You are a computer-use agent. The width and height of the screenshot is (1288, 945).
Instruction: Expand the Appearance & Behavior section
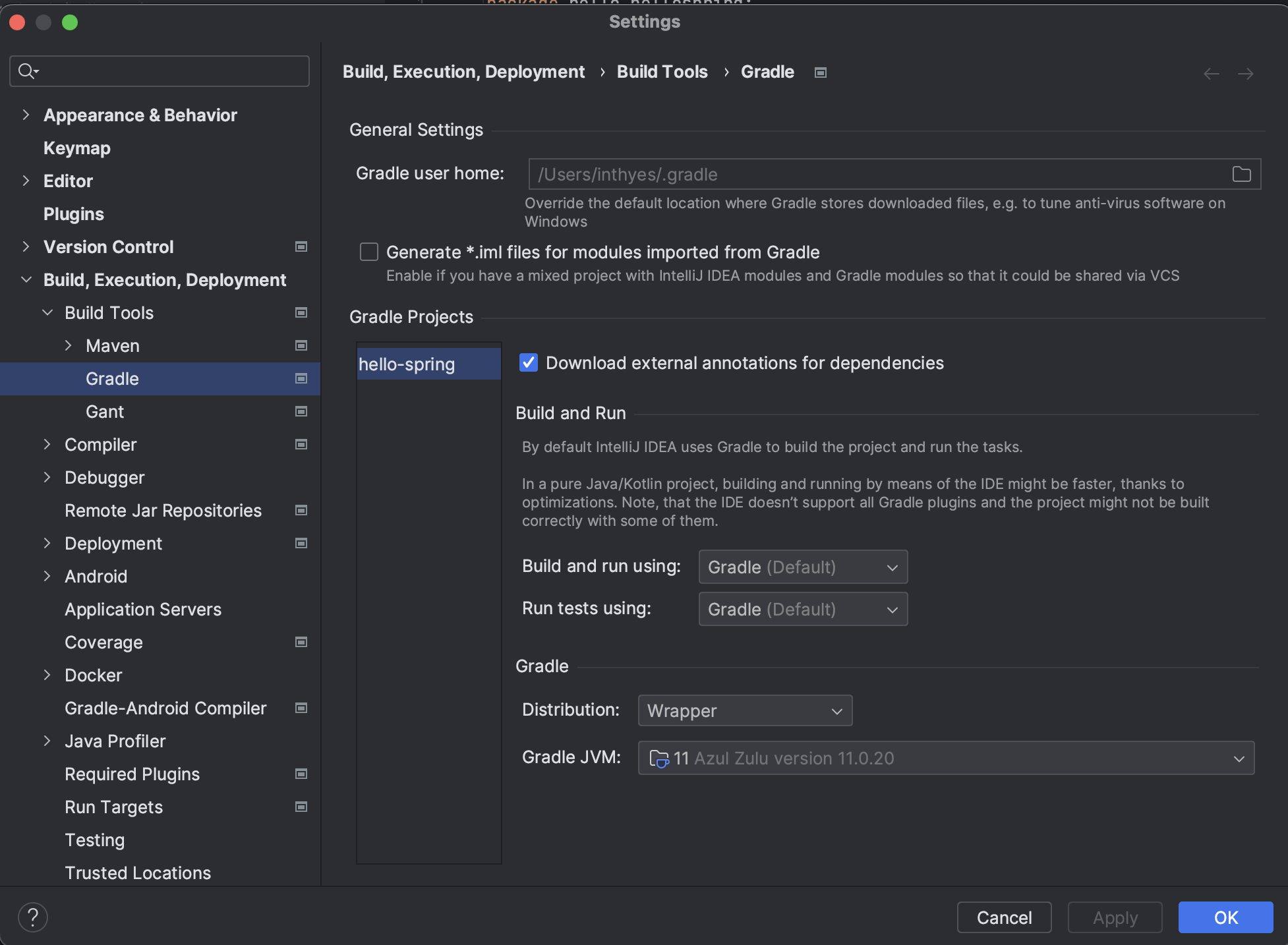click(x=26, y=115)
